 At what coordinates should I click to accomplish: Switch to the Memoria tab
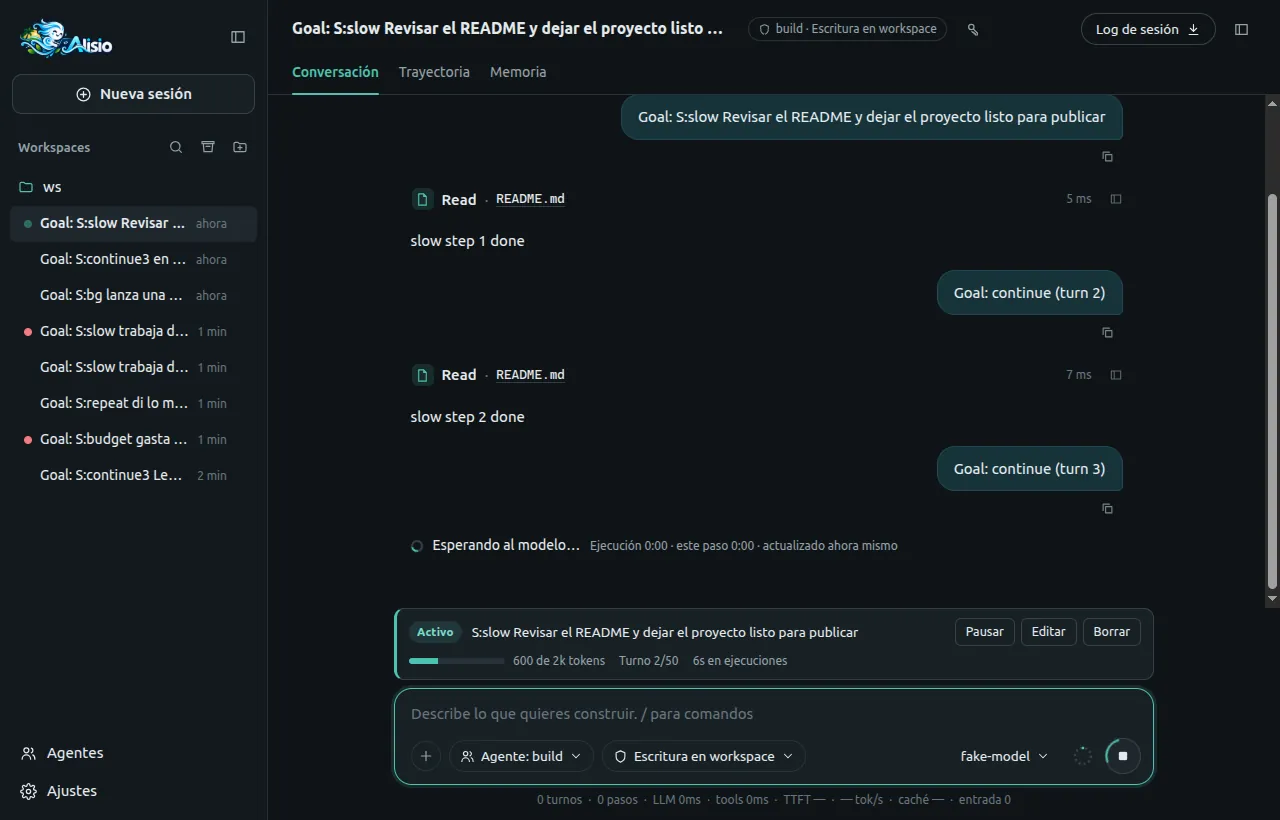click(x=518, y=72)
